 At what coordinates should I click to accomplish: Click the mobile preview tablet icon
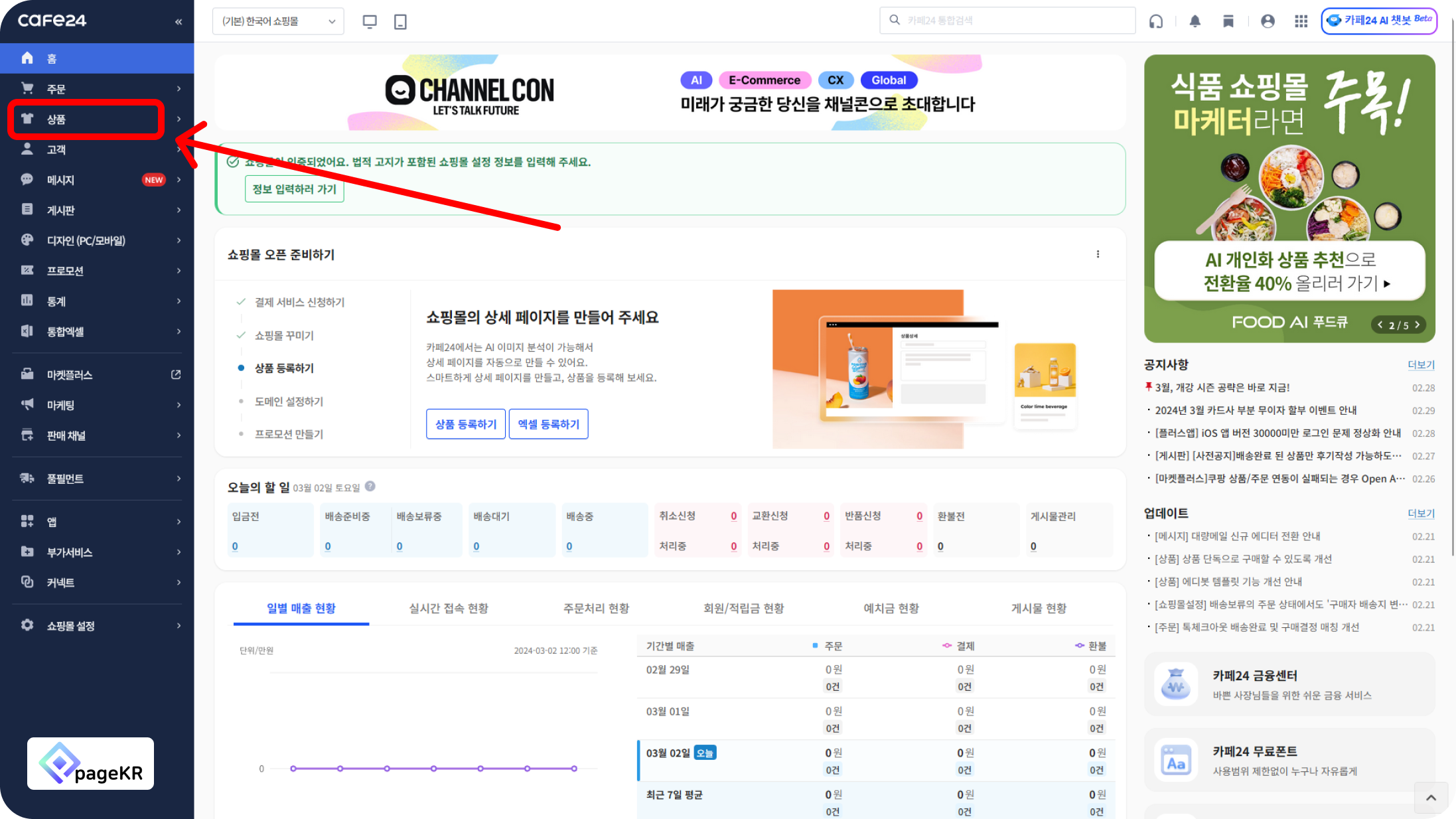tap(400, 21)
